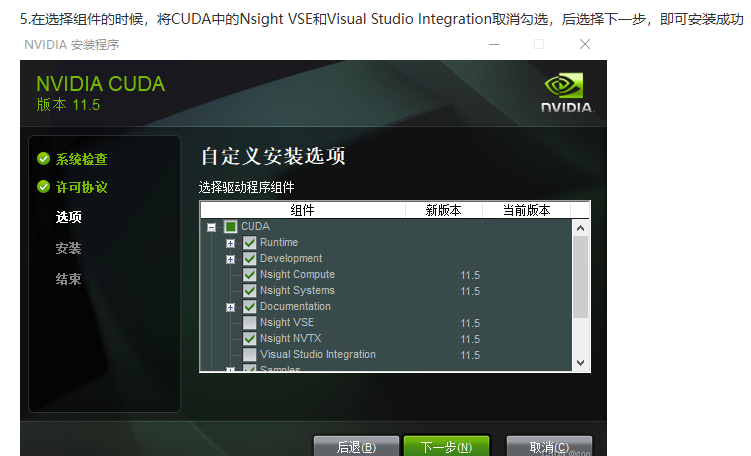
Task: Click the 11.5 version of Nsight Compute
Action: [470, 275]
